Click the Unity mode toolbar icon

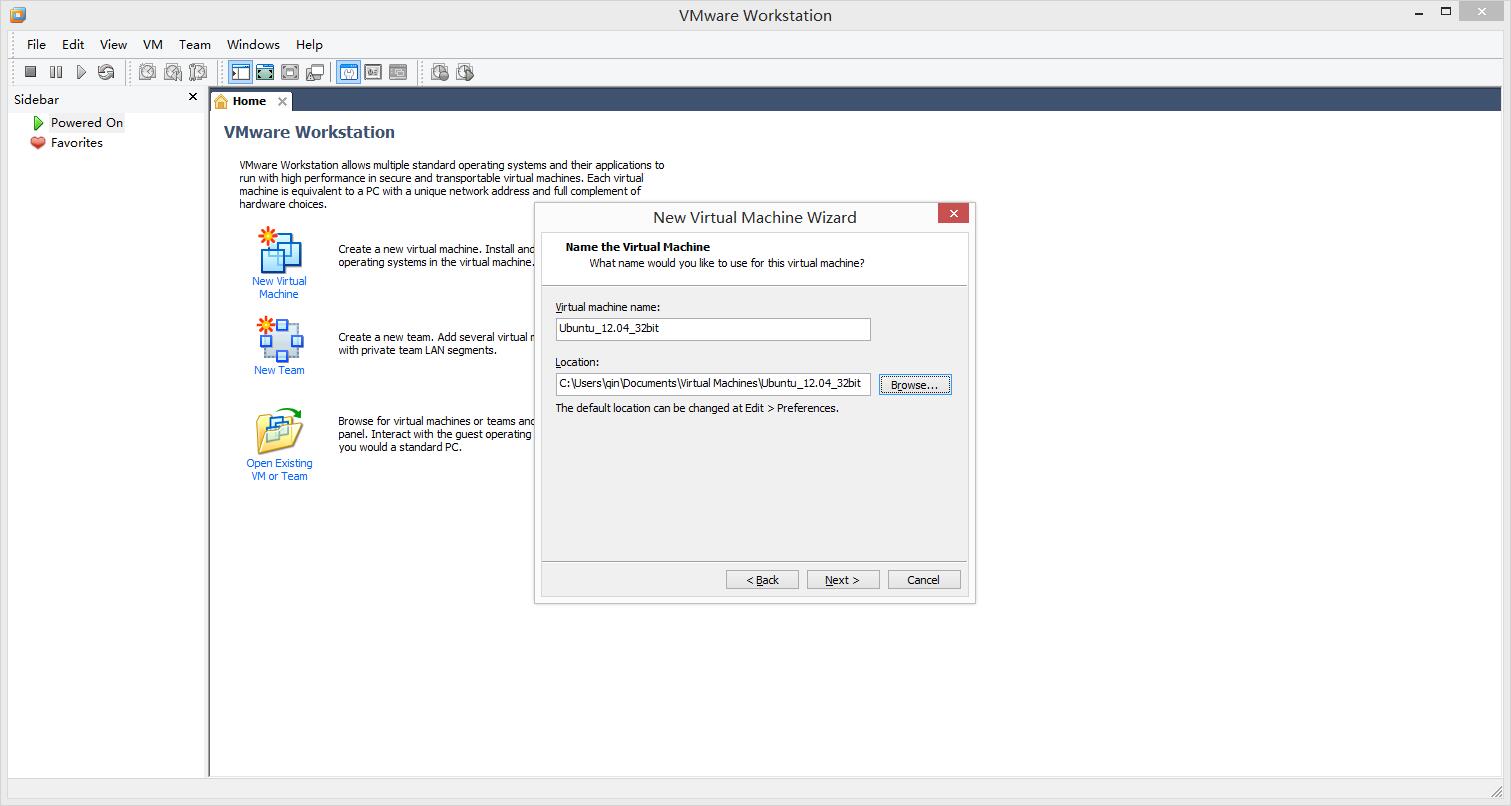315,72
